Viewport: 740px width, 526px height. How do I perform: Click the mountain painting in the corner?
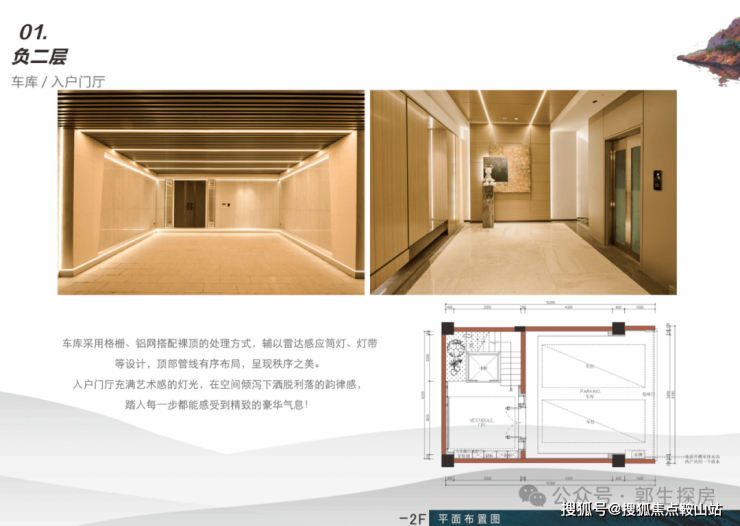pyautogui.click(x=709, y=51)
